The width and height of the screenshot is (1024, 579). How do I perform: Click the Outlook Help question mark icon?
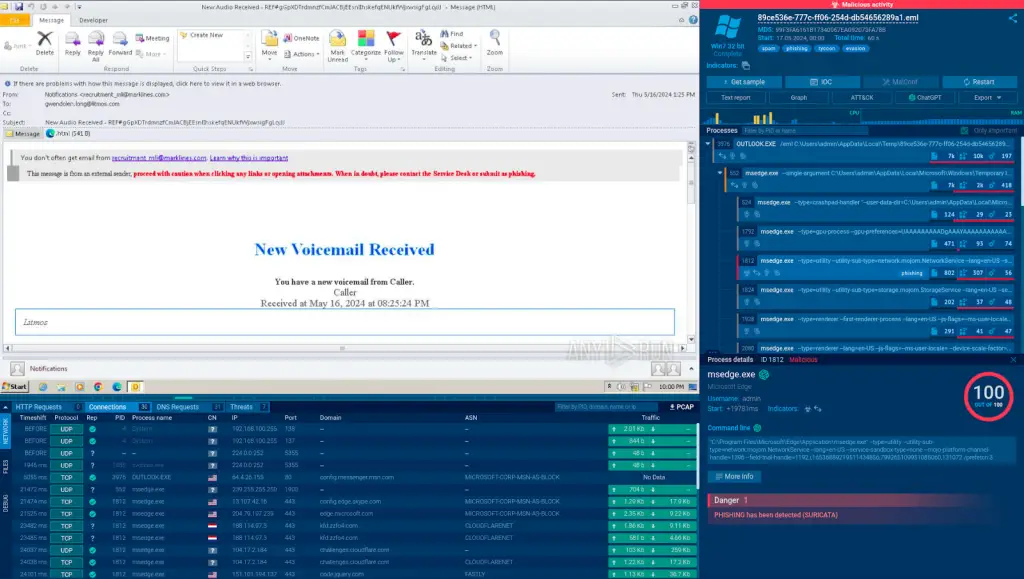tap(693, 20)
